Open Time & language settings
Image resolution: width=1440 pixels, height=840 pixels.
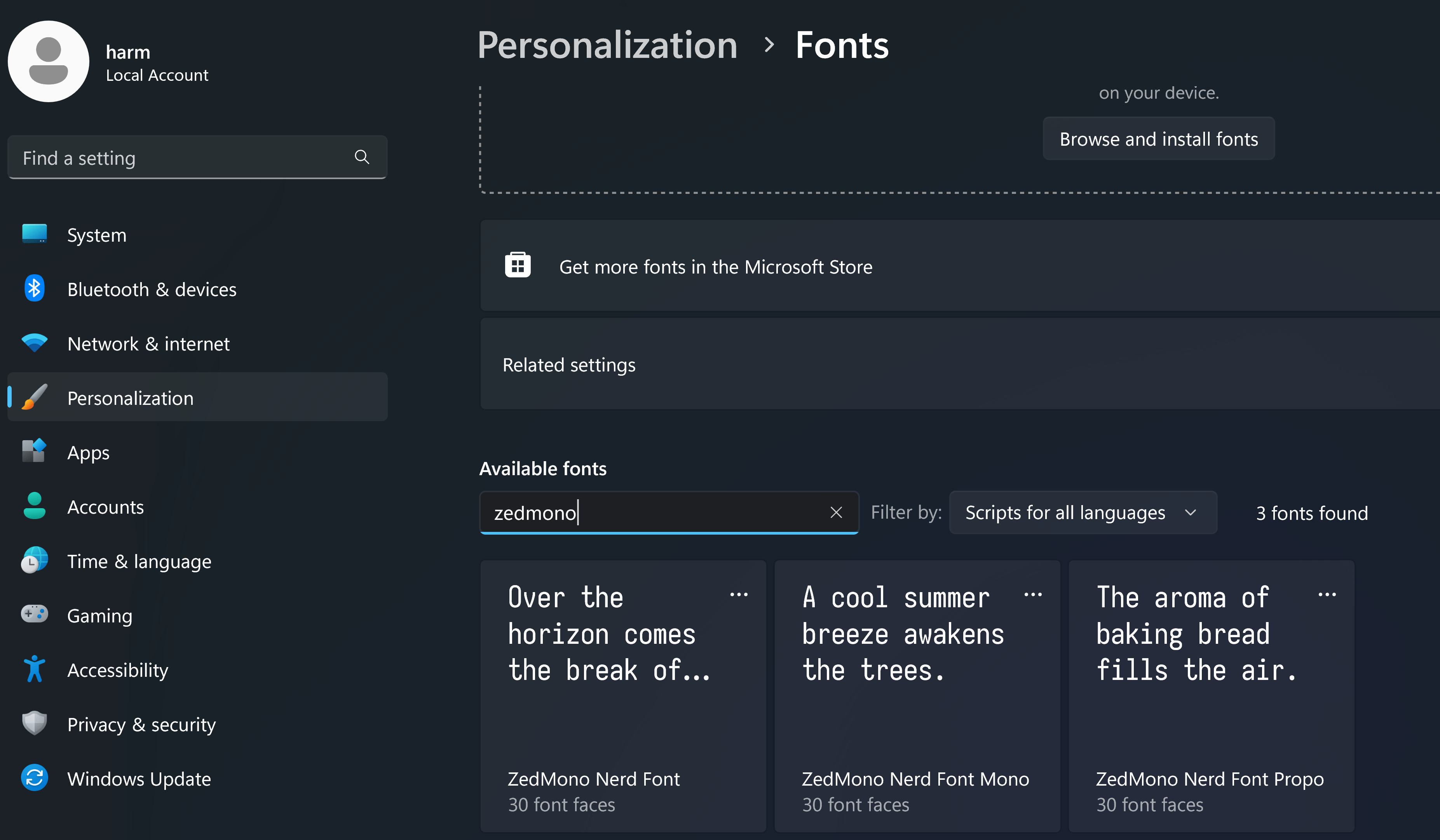(x=139, y=561)
